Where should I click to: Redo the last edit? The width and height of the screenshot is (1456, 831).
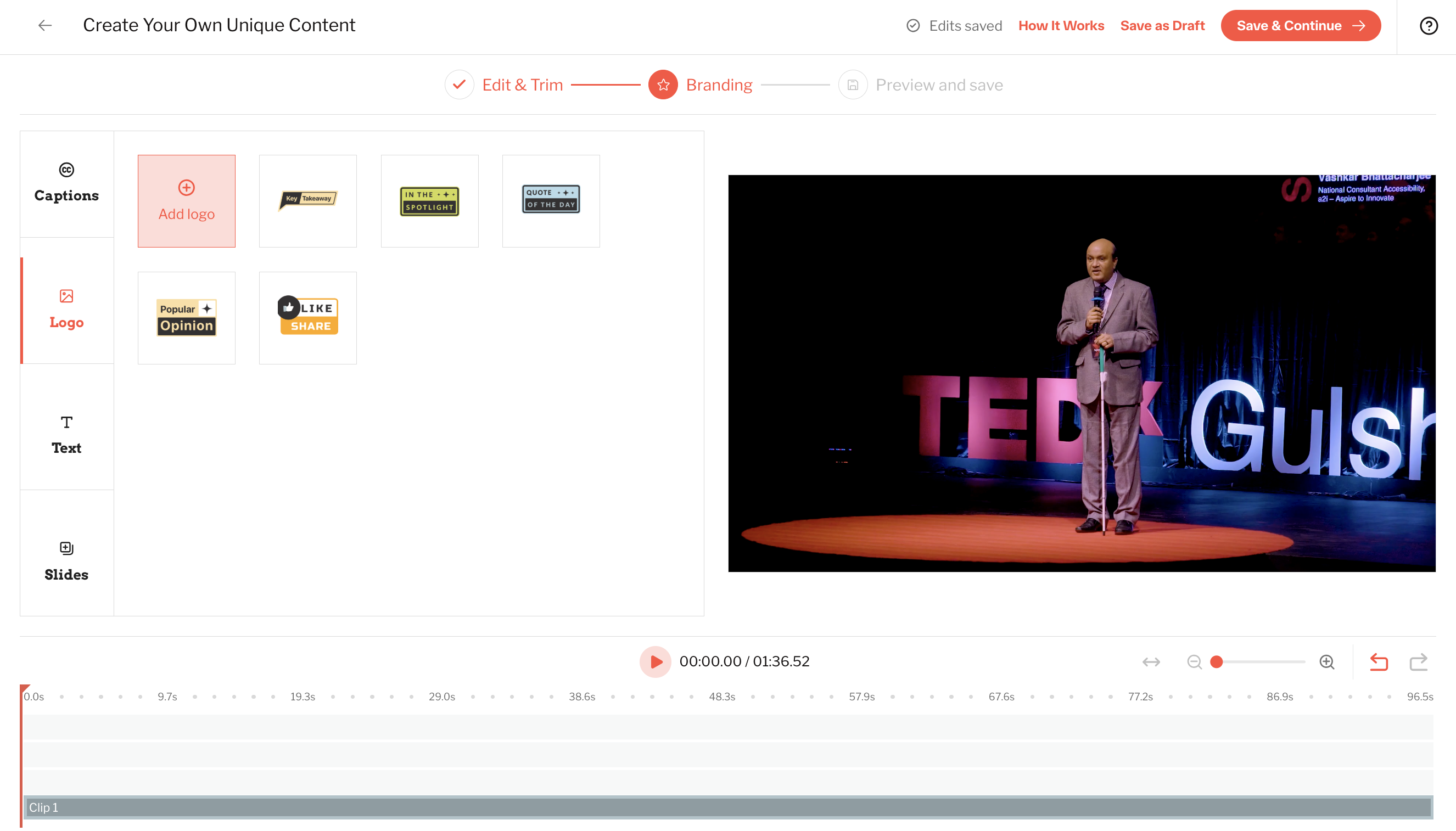[1418, 661]
